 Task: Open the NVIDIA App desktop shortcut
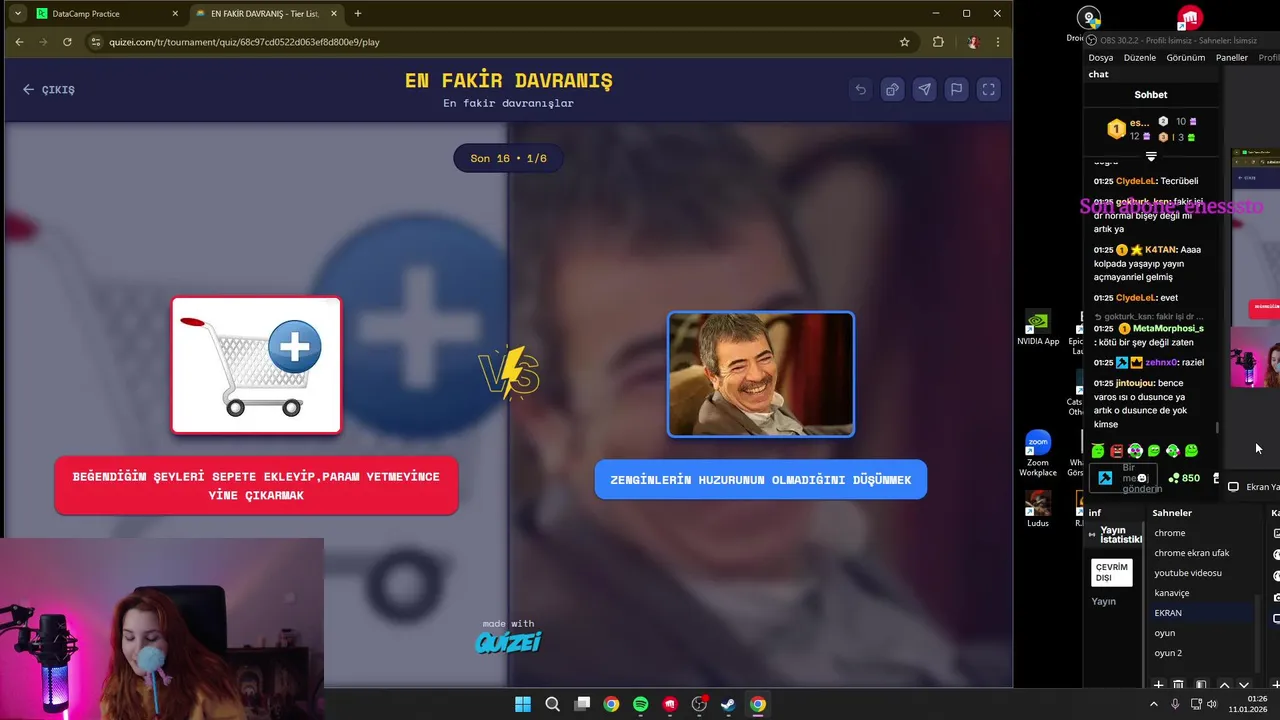pyautogui.click(x=1038, y=329)
